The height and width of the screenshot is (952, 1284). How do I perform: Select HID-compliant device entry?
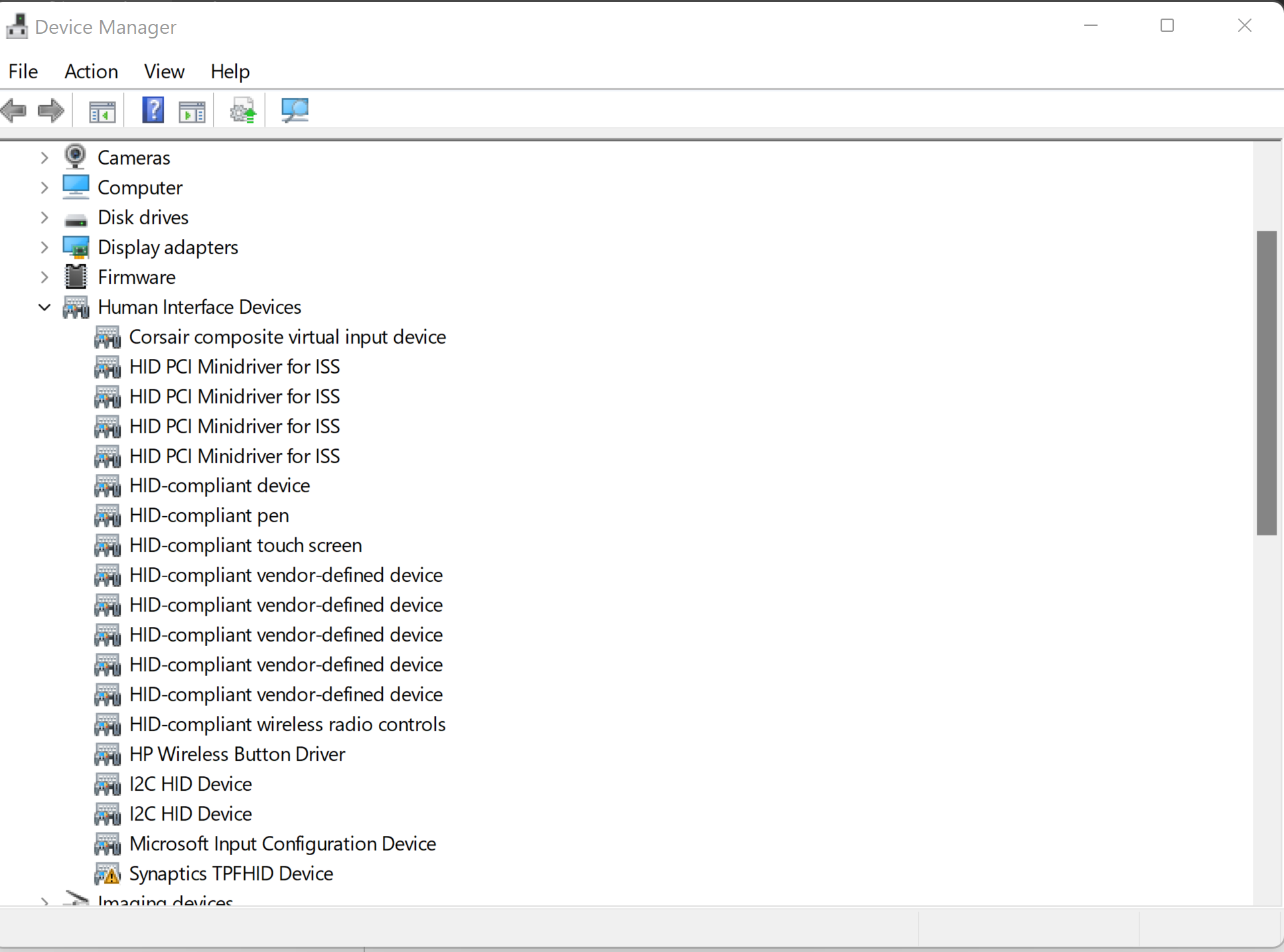pyautogui.click(x=220, y=486)
